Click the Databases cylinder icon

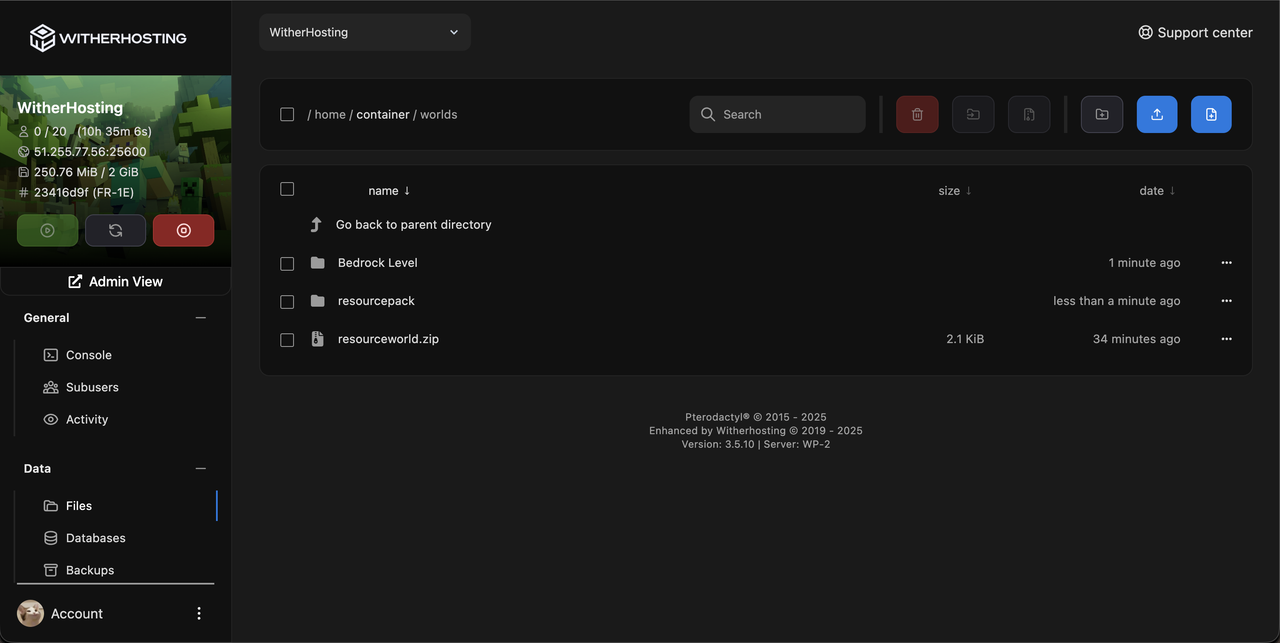[x=51, y=538]
